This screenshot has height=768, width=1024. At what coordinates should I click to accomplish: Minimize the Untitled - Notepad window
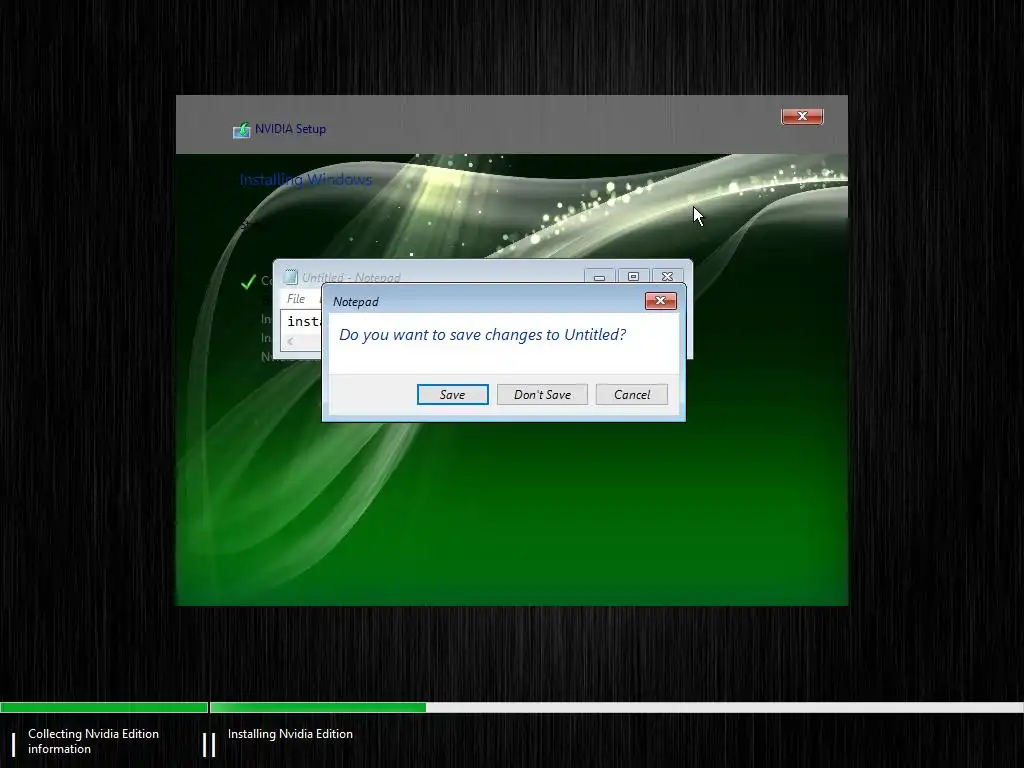tap(599, 277)
